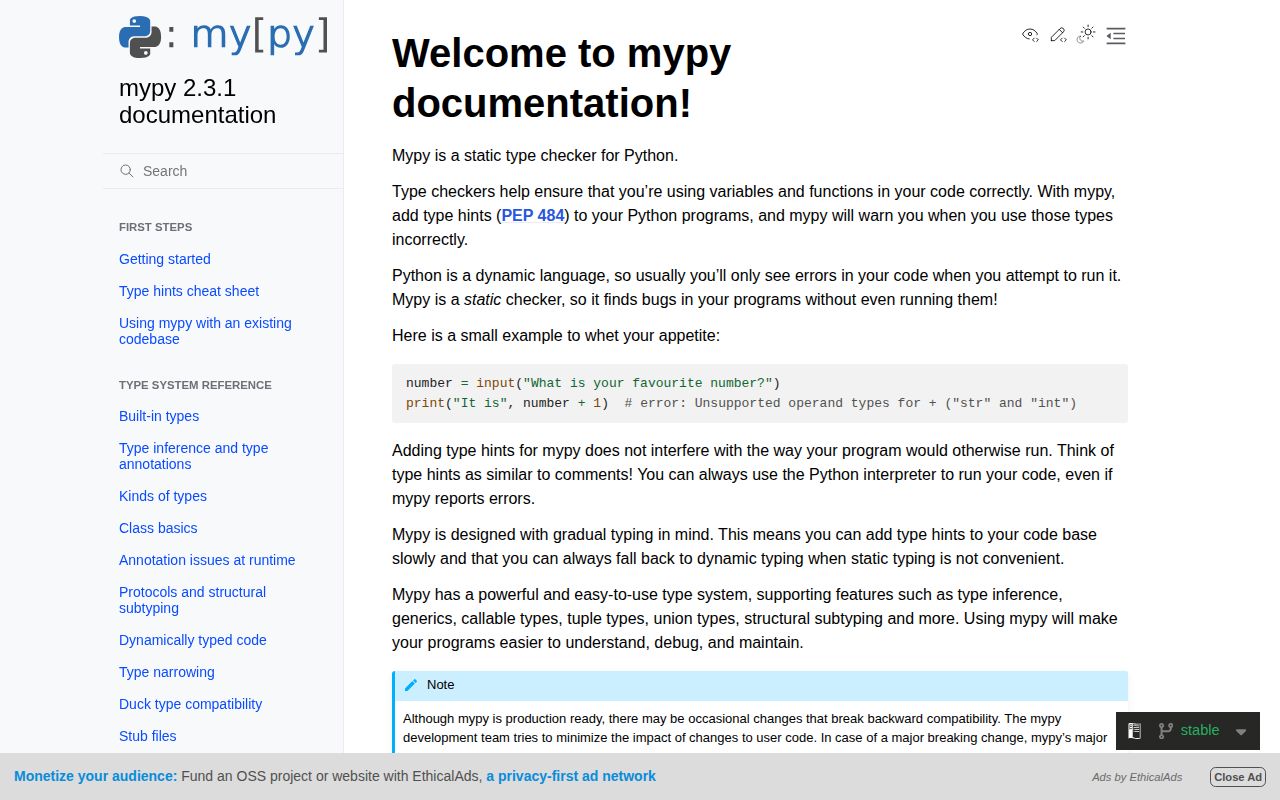Open the table of contents icon
The height and width of the screenshot is (800, 1280).
[x=1116, y=36]
